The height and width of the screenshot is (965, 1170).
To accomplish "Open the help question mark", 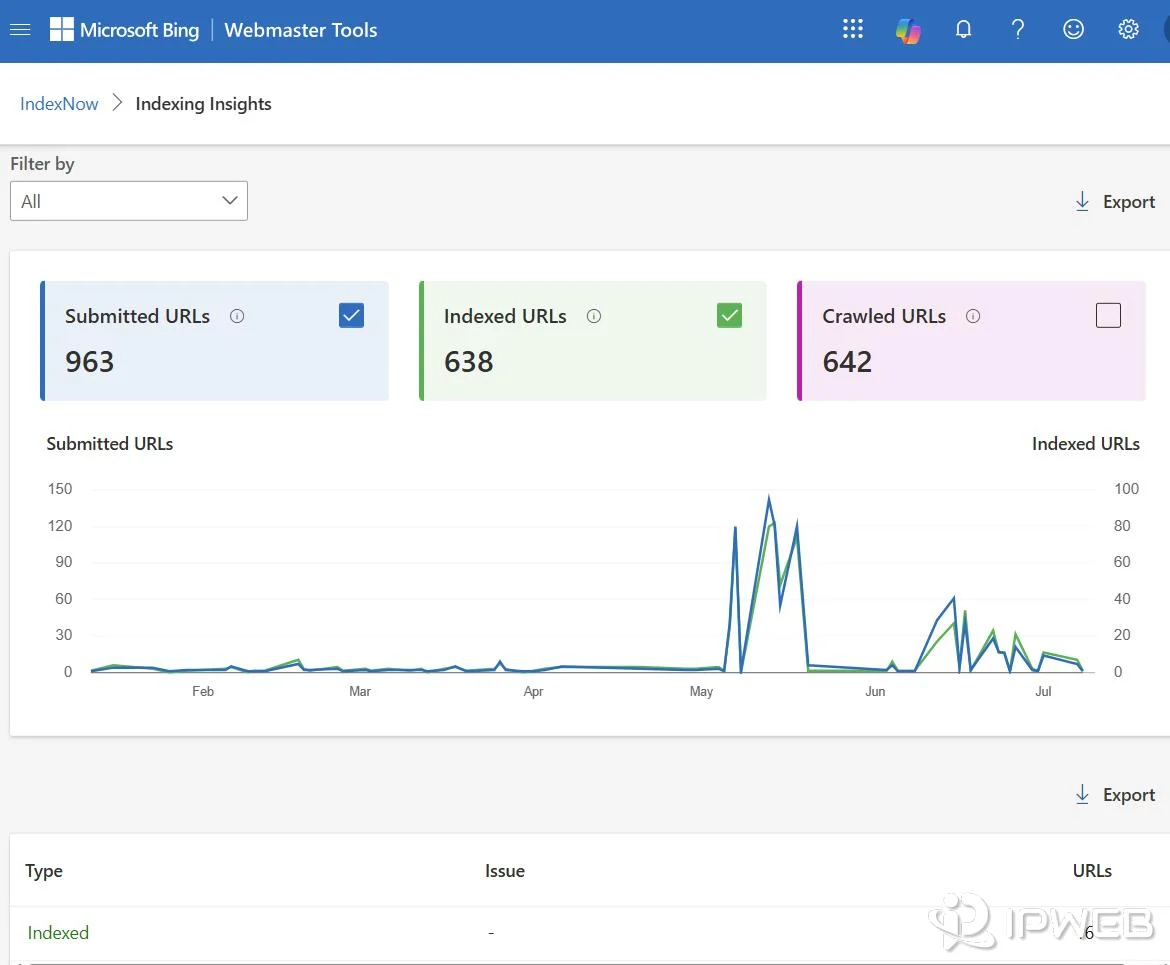I will [1018, 29].
